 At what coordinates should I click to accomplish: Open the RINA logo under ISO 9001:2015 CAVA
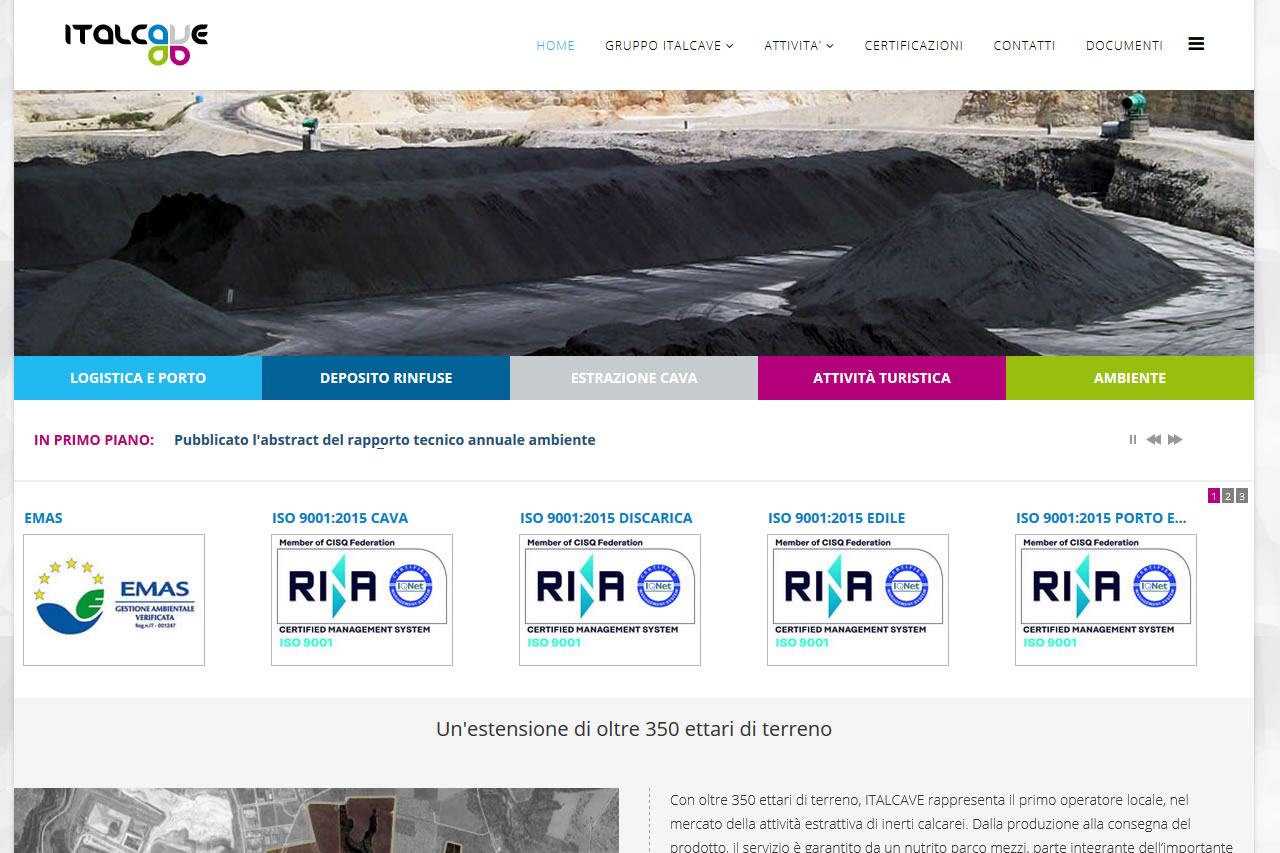coord(362,600)
